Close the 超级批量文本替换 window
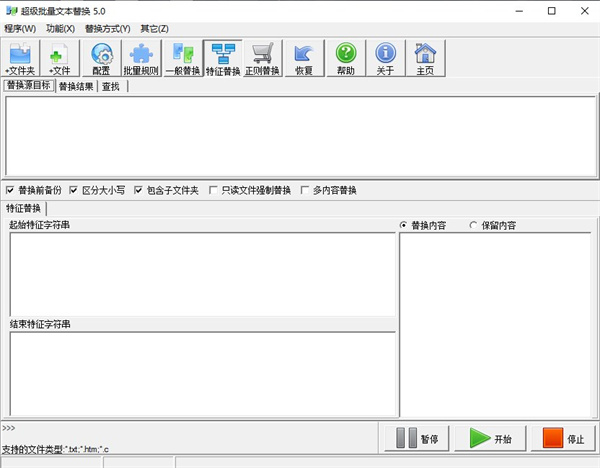This screenshot has width=600, height=468. [x=584, y=11]
